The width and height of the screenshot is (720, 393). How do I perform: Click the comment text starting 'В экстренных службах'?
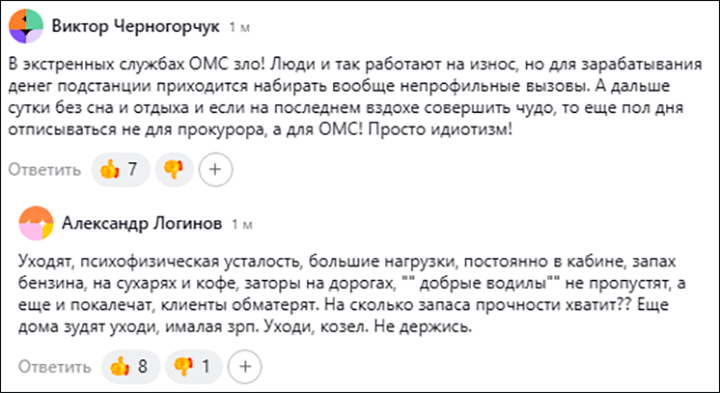(355, 97)
